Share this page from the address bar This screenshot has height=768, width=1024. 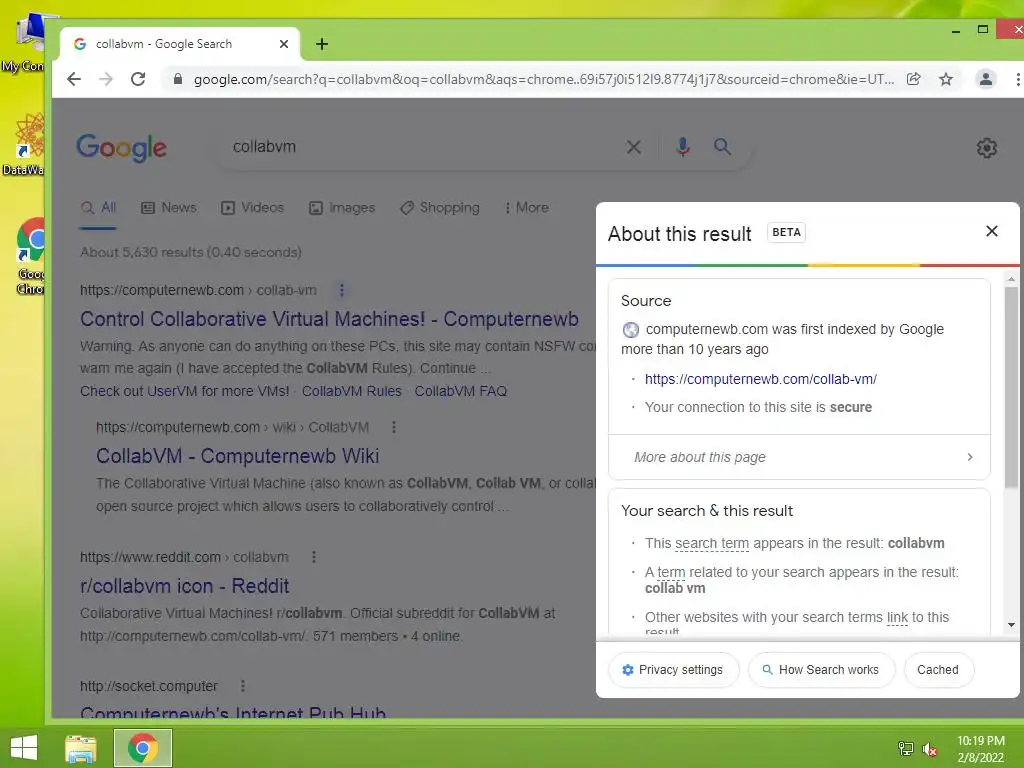coord(914,79)
